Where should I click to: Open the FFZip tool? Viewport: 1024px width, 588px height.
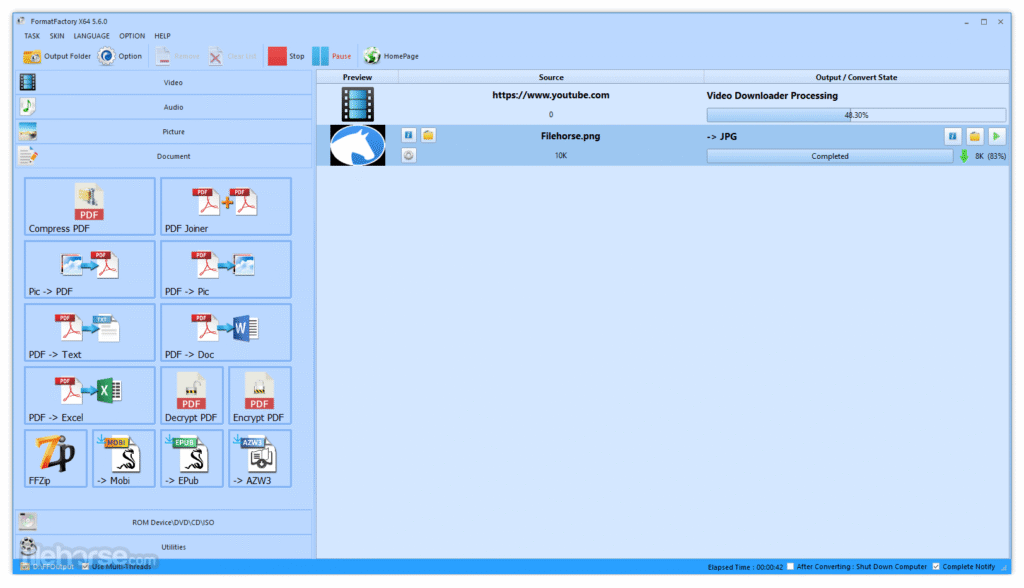[x=55, y=458]
